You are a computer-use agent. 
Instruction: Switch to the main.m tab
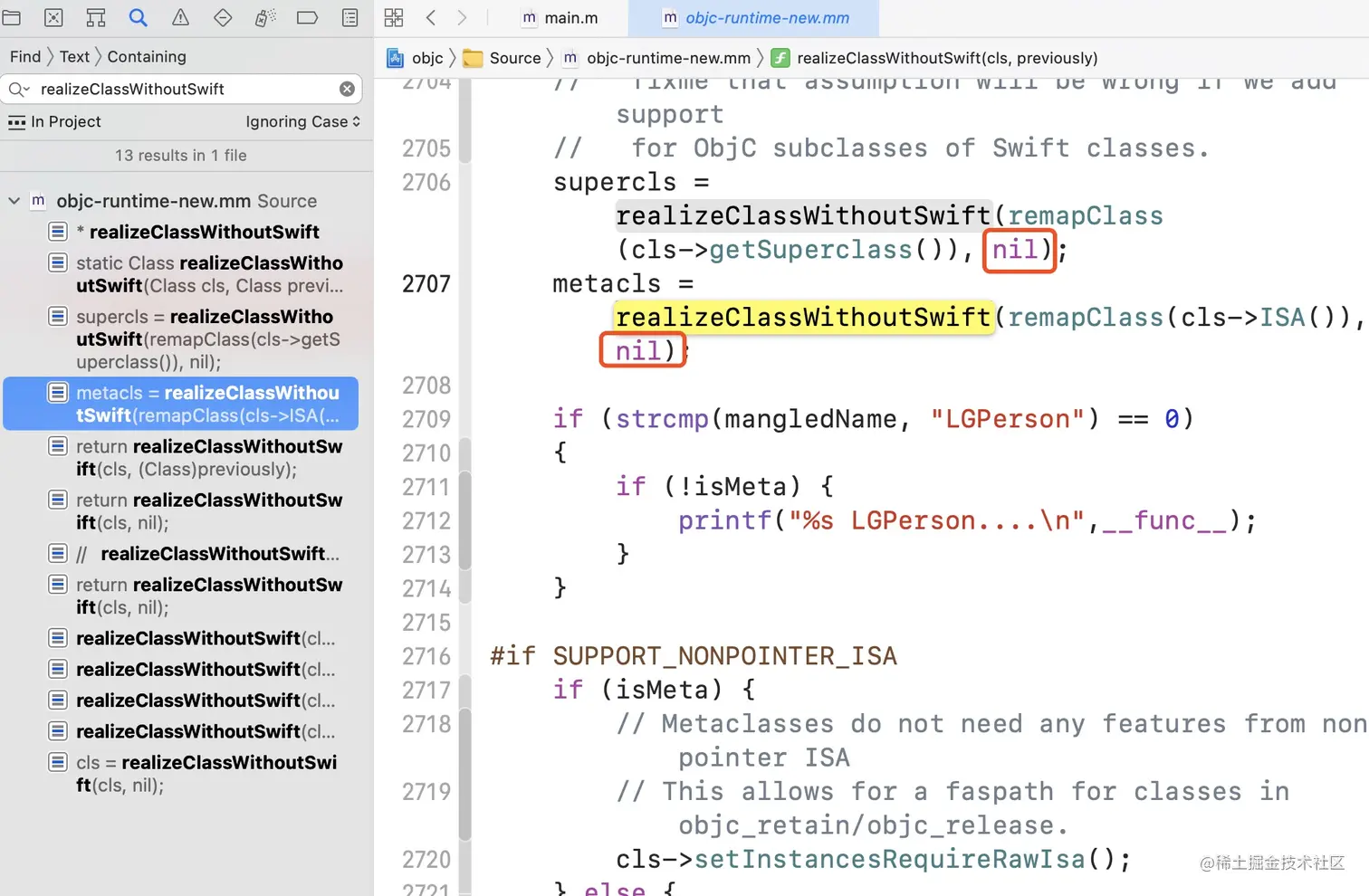coord(560,18)
